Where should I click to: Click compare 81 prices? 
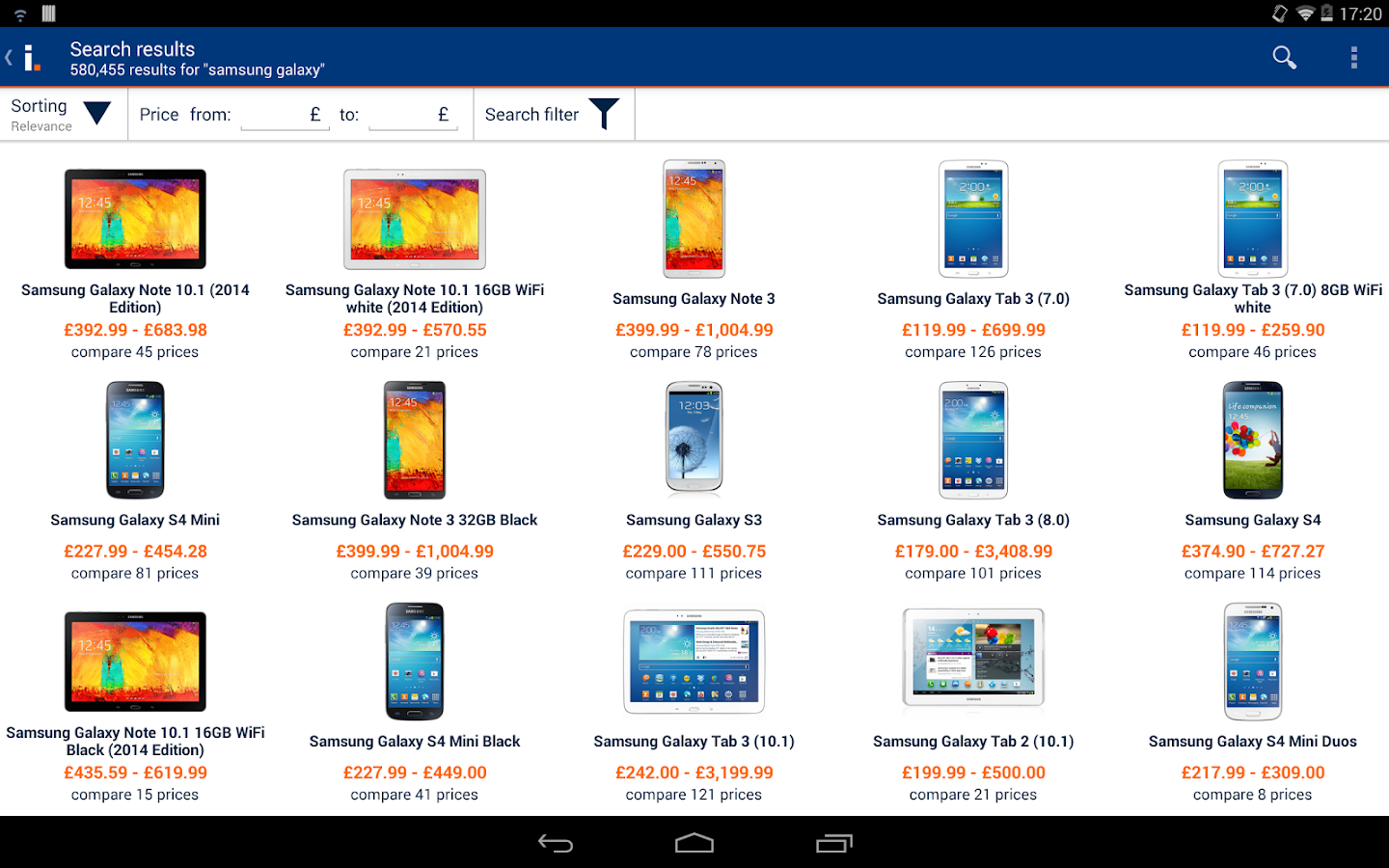point(135,573)
